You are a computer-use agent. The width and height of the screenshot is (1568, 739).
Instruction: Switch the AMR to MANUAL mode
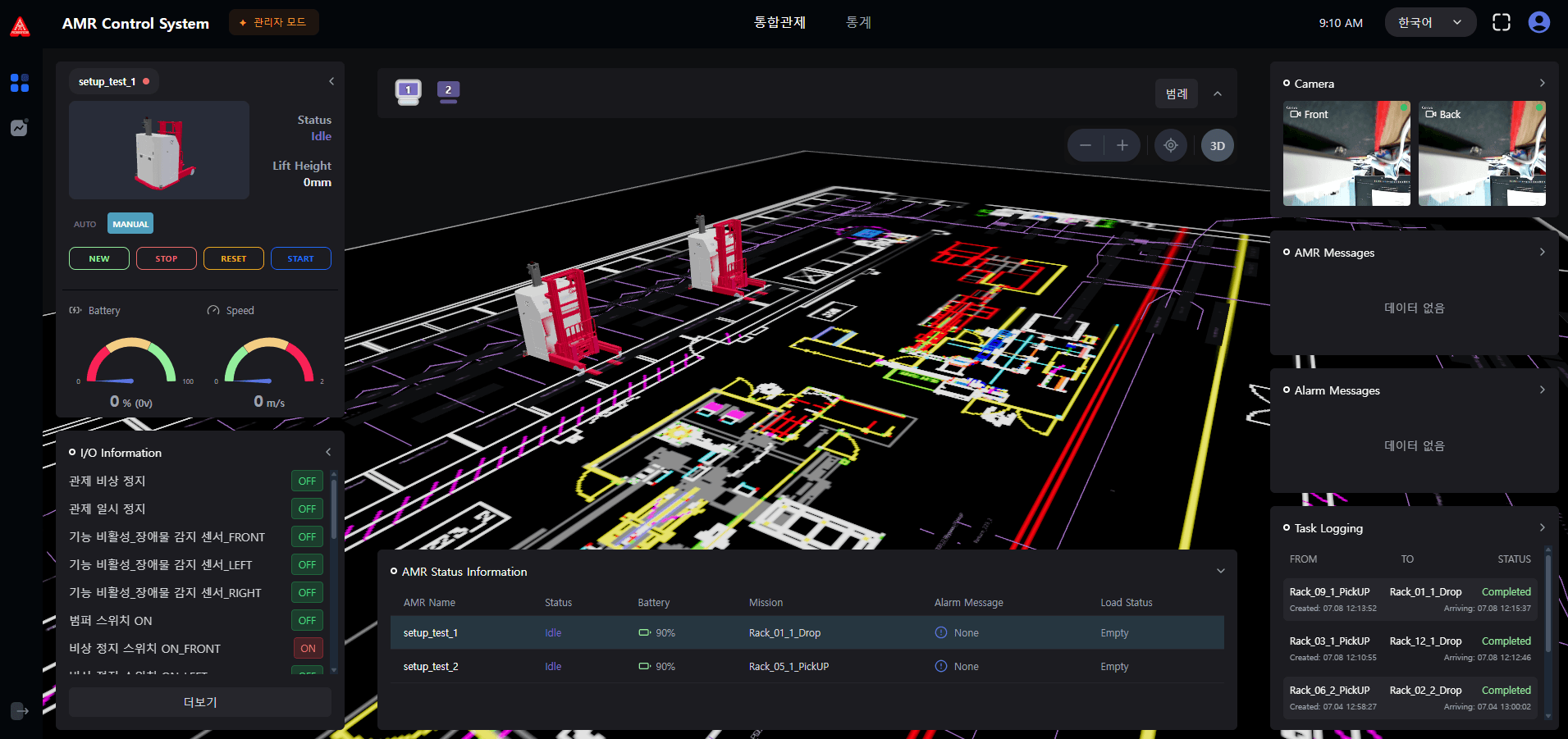click(130, 224)
